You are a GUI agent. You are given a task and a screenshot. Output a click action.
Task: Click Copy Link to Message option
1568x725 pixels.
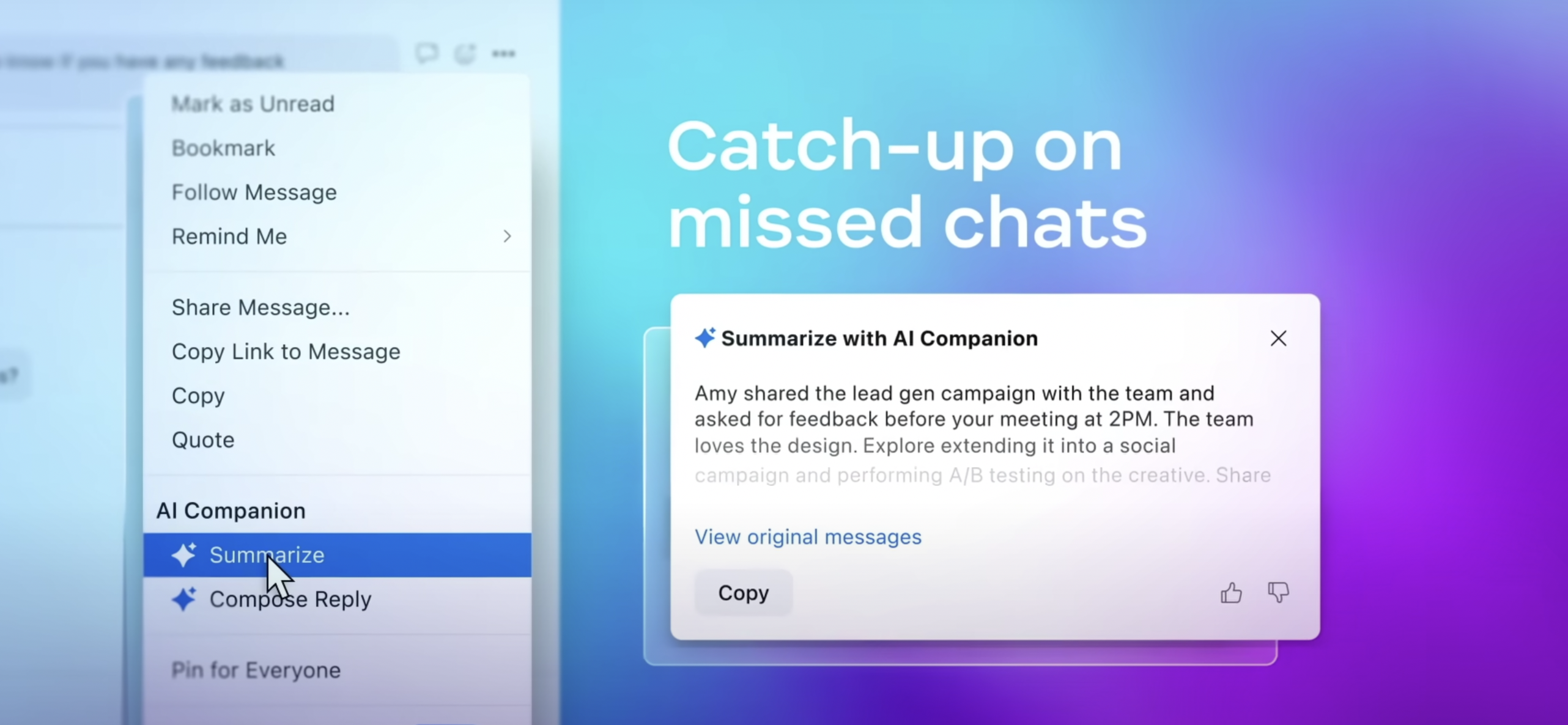tap(286, 351)
